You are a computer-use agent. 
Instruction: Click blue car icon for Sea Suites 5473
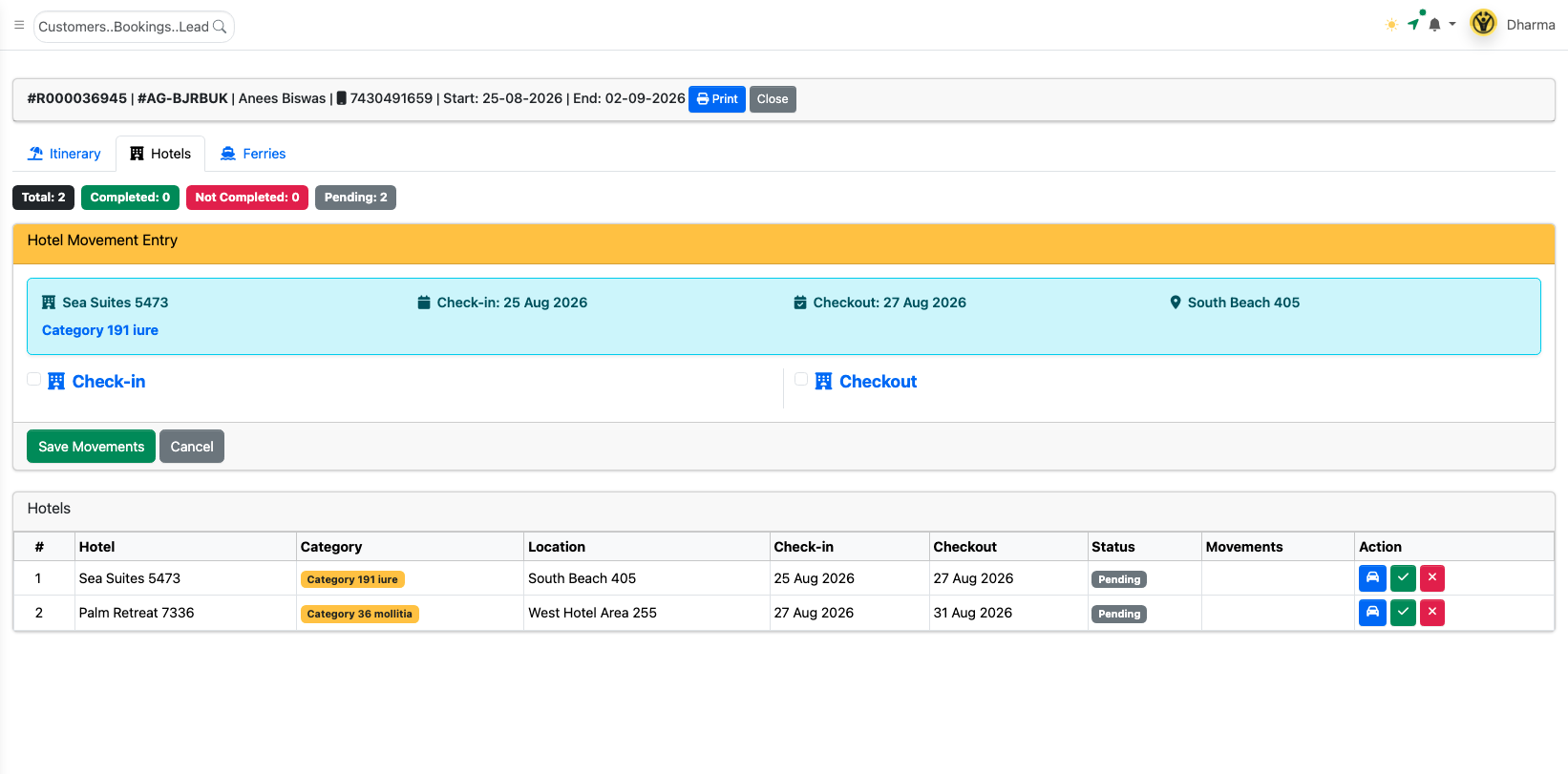tap(1372, 578)
